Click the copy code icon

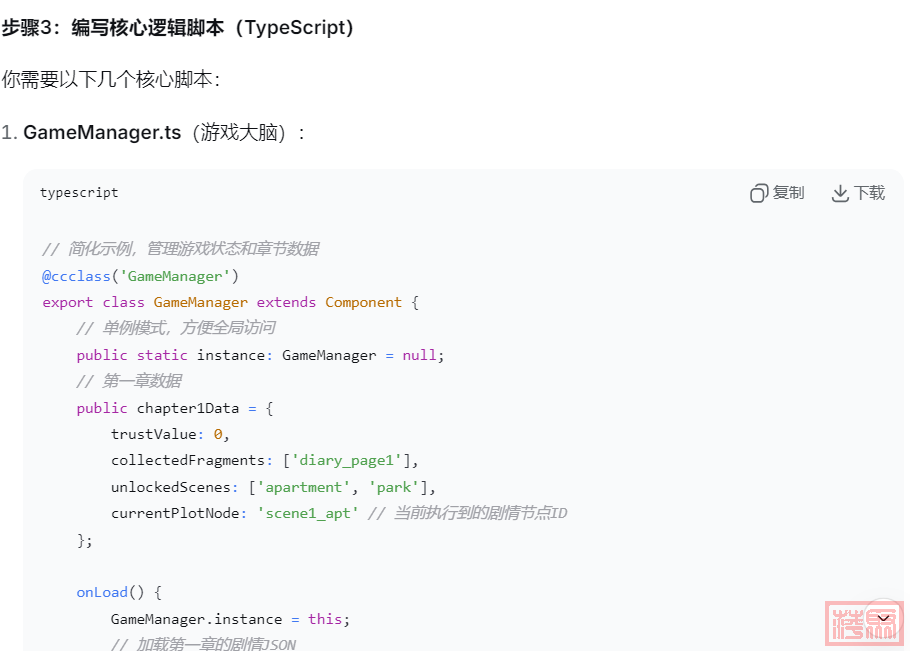(x=759, y=193)
